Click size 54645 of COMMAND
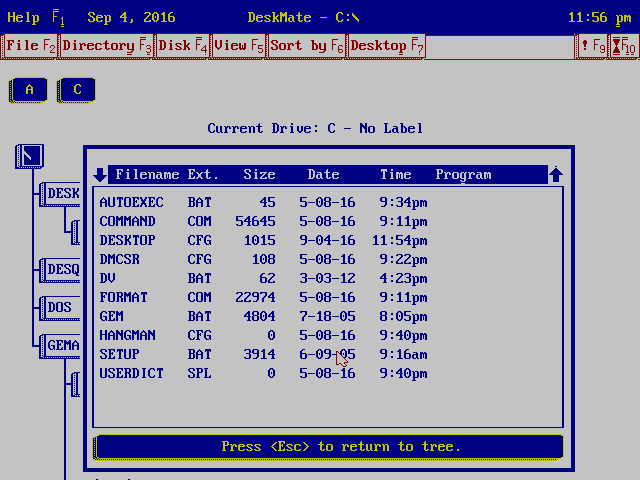 pyautogui.click(x=255, y=222)
